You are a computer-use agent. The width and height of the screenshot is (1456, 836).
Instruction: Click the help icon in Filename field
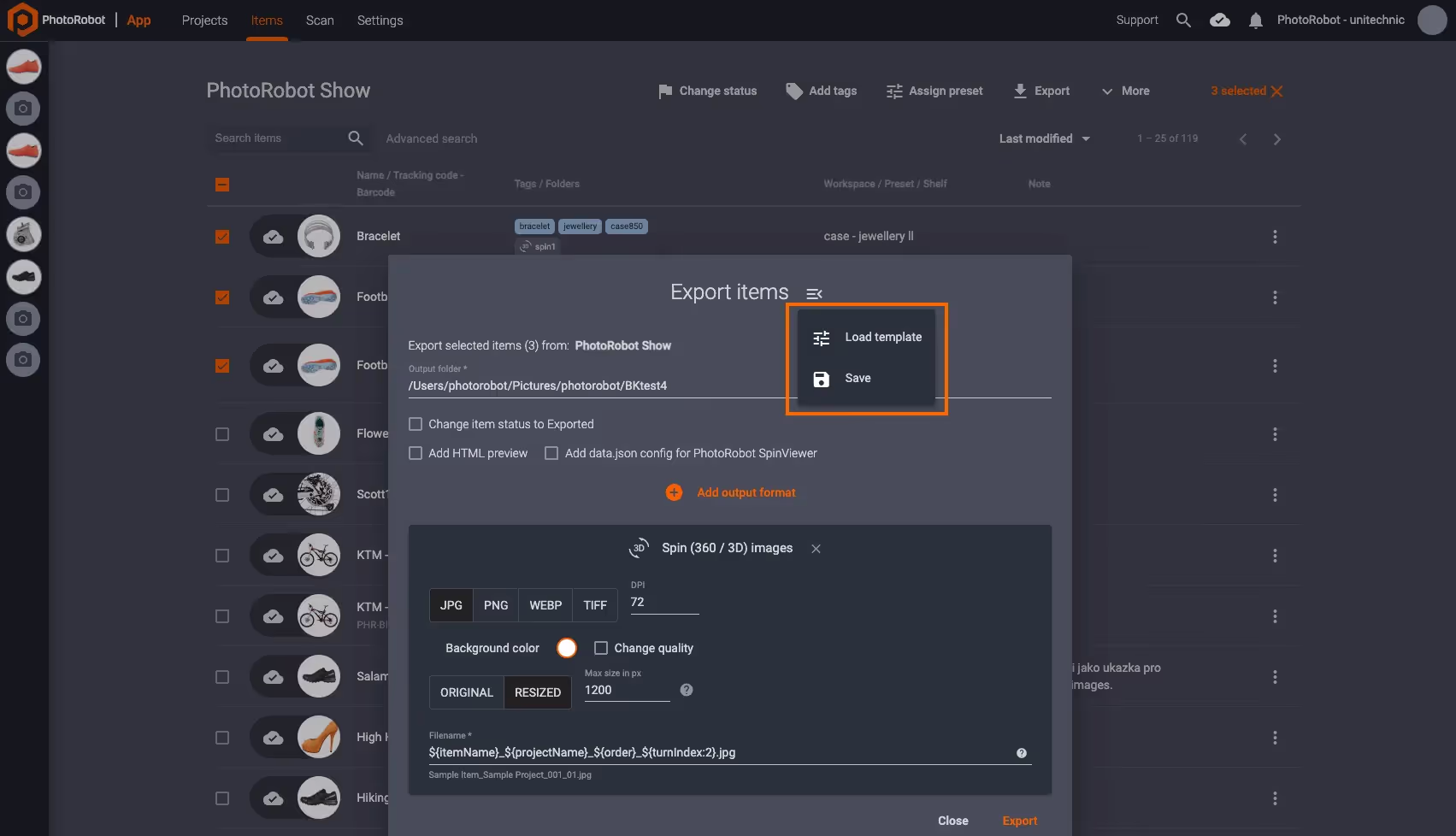click(x=1022, y=753)
